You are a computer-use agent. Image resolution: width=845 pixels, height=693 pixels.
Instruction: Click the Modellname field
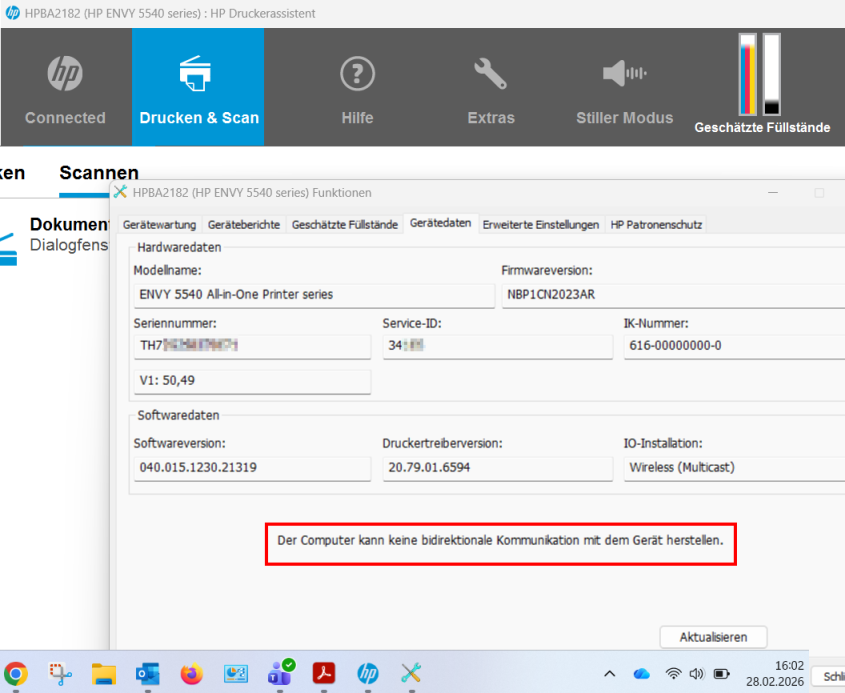point(314,295)
